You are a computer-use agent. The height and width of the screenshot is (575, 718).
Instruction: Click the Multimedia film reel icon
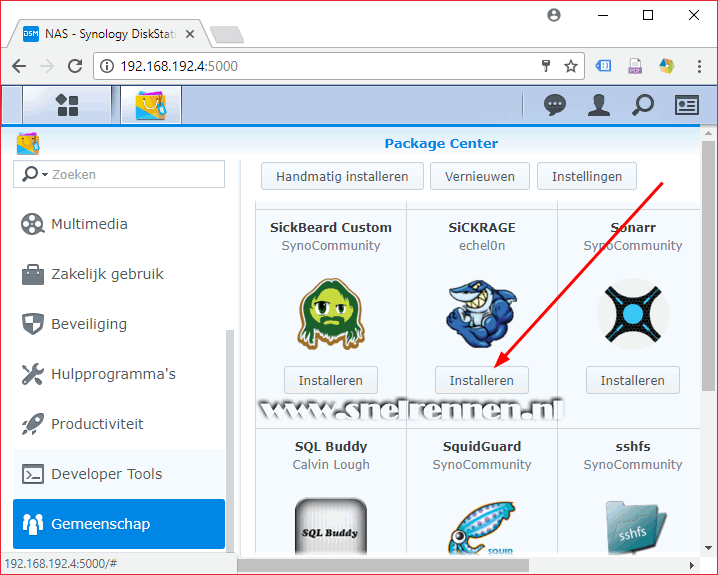click(x=32, y=224)
